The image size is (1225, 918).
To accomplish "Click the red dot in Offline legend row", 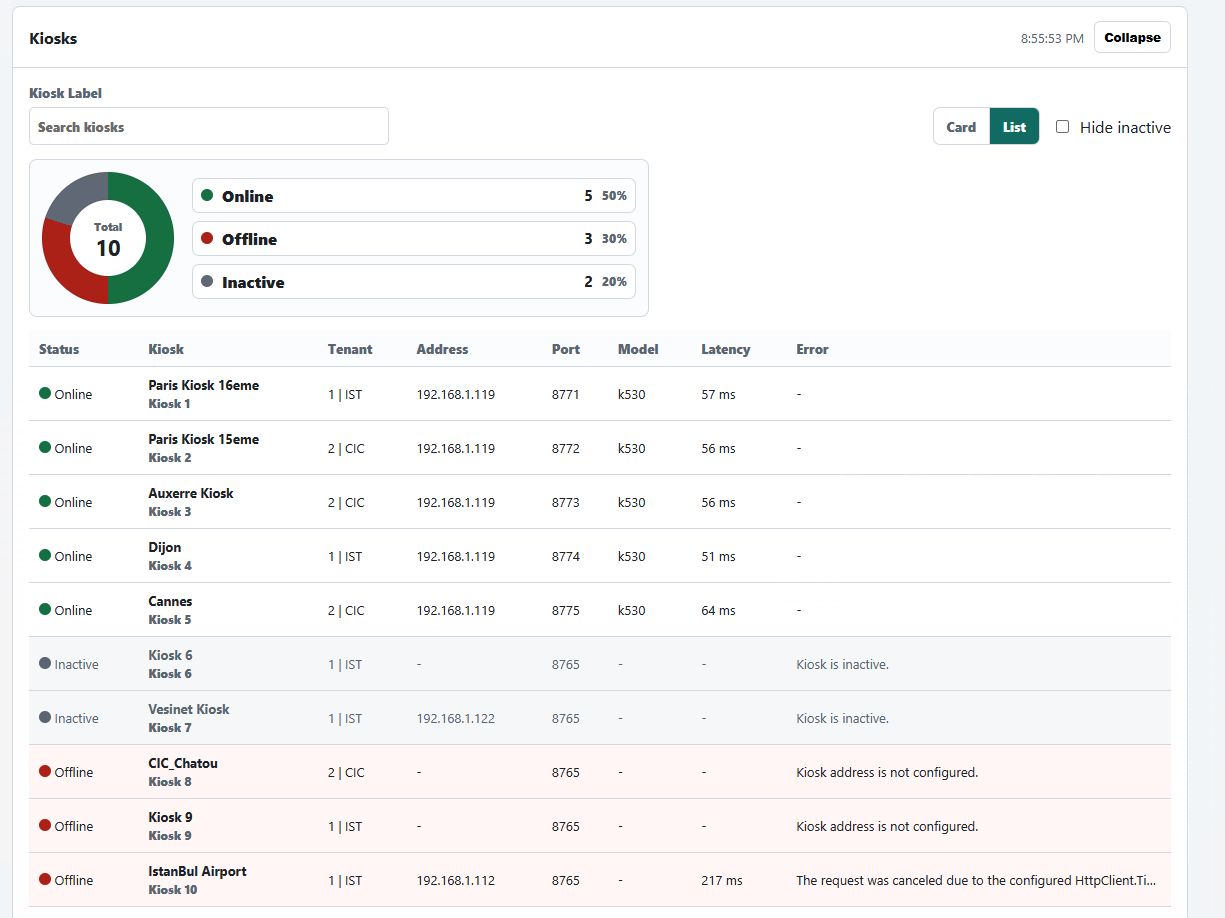I will pyautogui.click(x=207, y=239).
